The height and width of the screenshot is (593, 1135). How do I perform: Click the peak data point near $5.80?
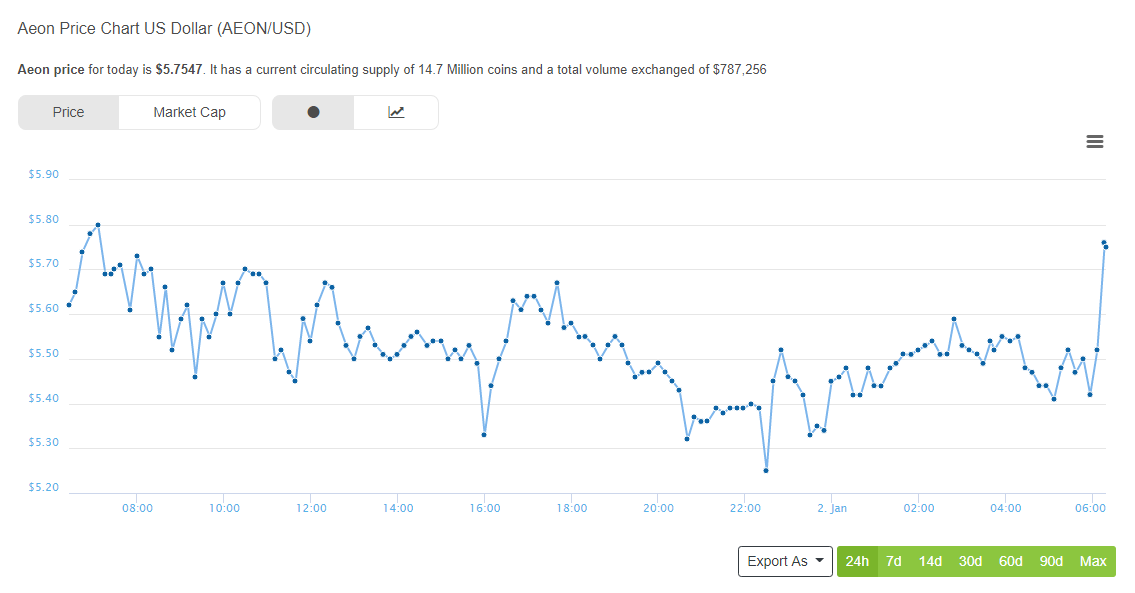[98, 224]
